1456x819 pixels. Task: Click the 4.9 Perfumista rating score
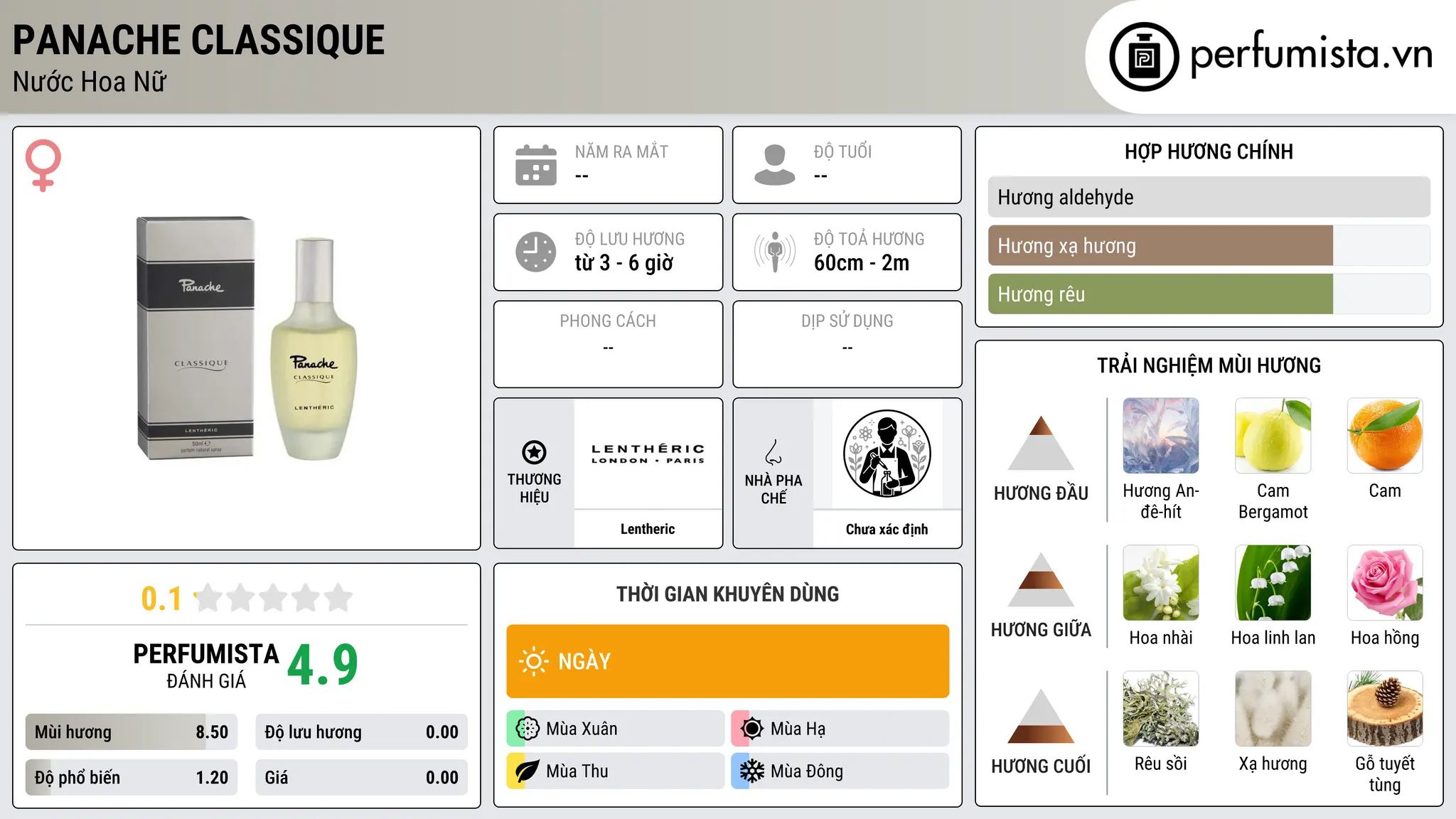pyautogui.click(x=323, y=665)
